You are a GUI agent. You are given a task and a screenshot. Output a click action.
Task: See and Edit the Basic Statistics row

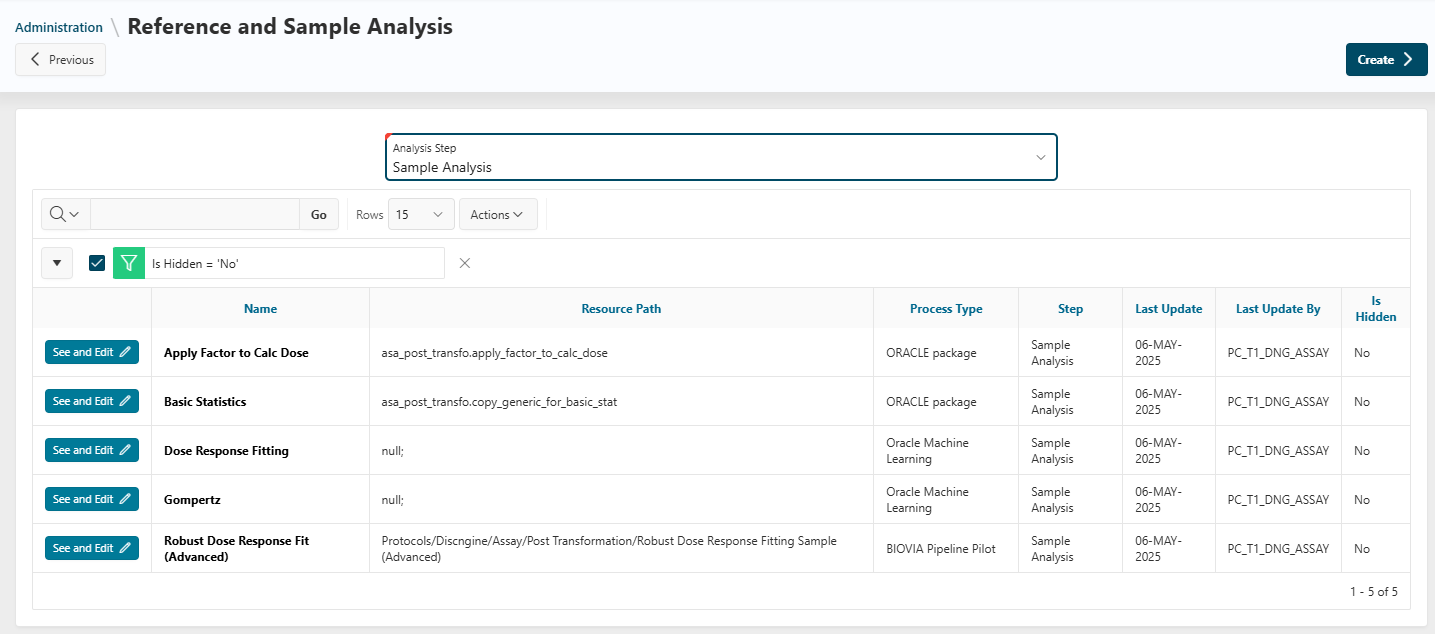click(92, 401)
